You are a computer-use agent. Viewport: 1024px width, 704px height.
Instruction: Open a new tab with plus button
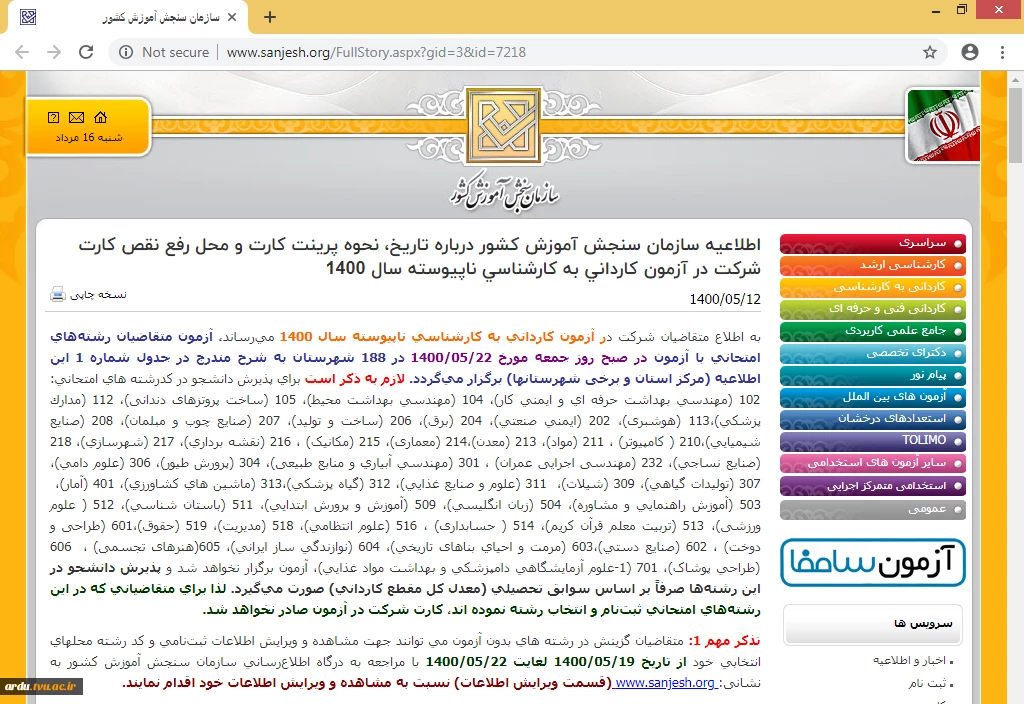click(270, 18)
